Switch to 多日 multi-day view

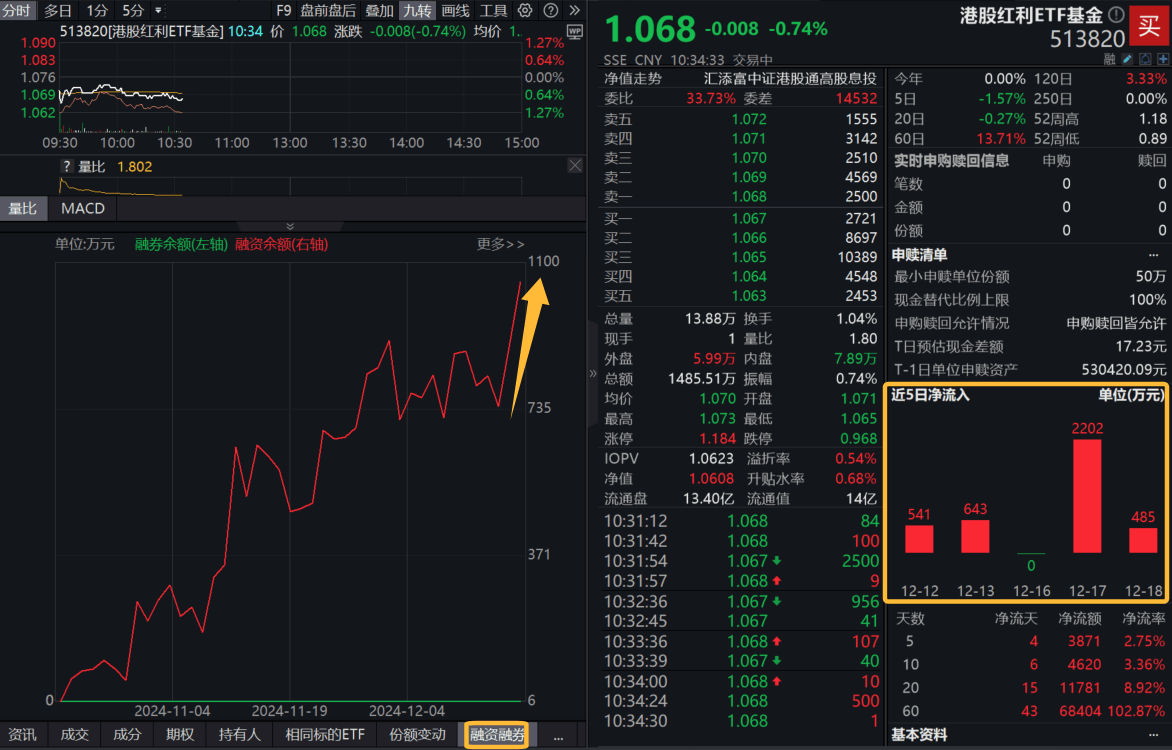pyautogui.click(x=58, y=10)
